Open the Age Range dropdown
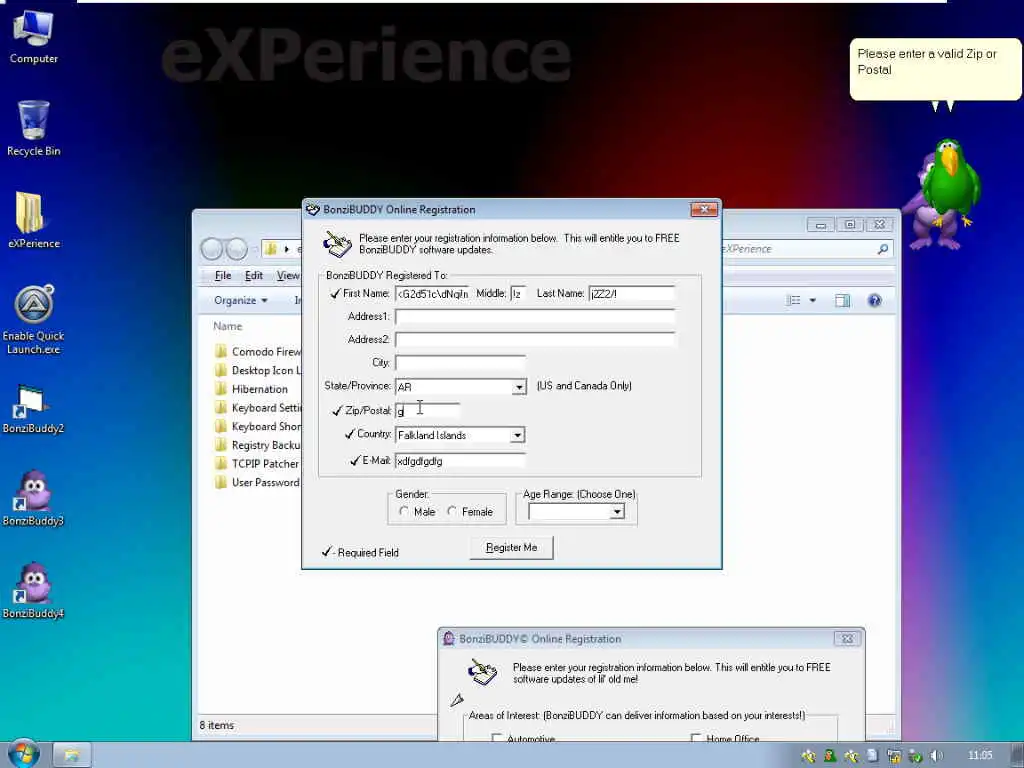This screenshot has height=768, width=1024. pyautogui.click(x=616, y=512)
